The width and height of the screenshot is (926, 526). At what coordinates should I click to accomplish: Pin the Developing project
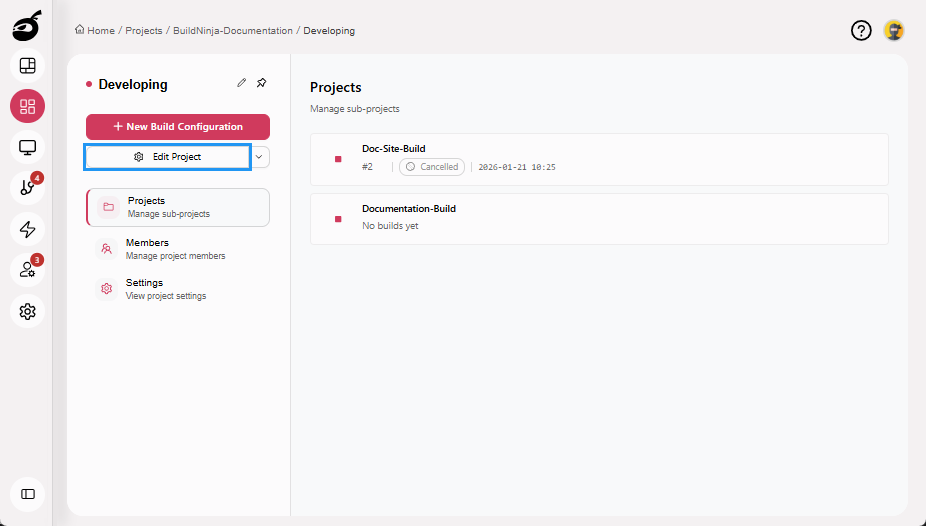[262, 83]
